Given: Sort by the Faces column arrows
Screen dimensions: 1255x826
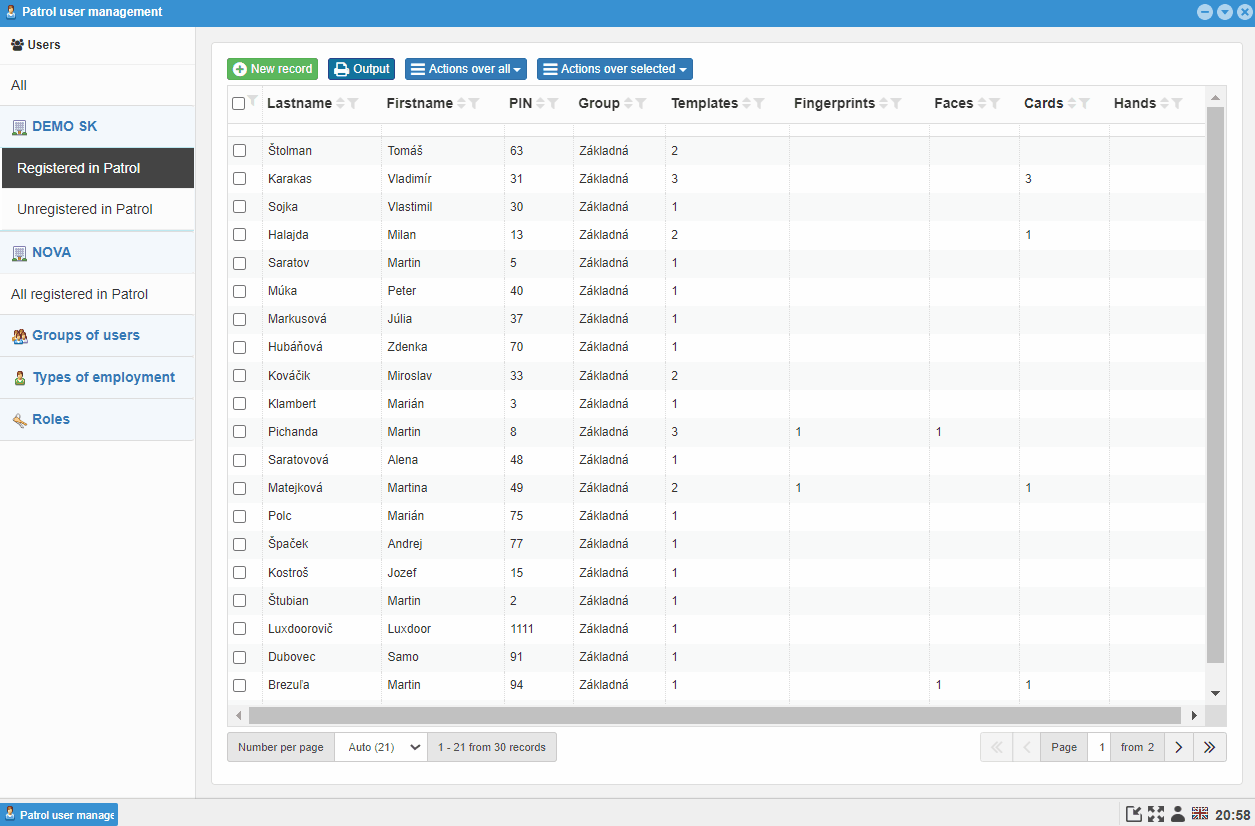Looking at the screenshot, I should click(x=982, y=103).
